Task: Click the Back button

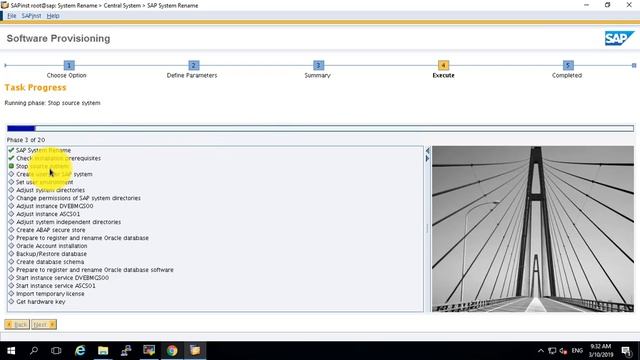Action: [x=17, y=324]
